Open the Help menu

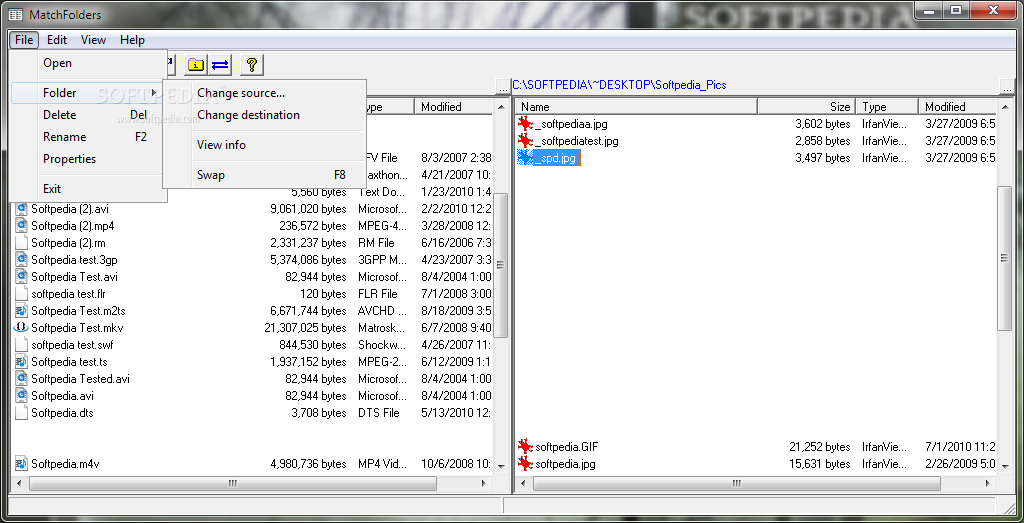[132, 40]
